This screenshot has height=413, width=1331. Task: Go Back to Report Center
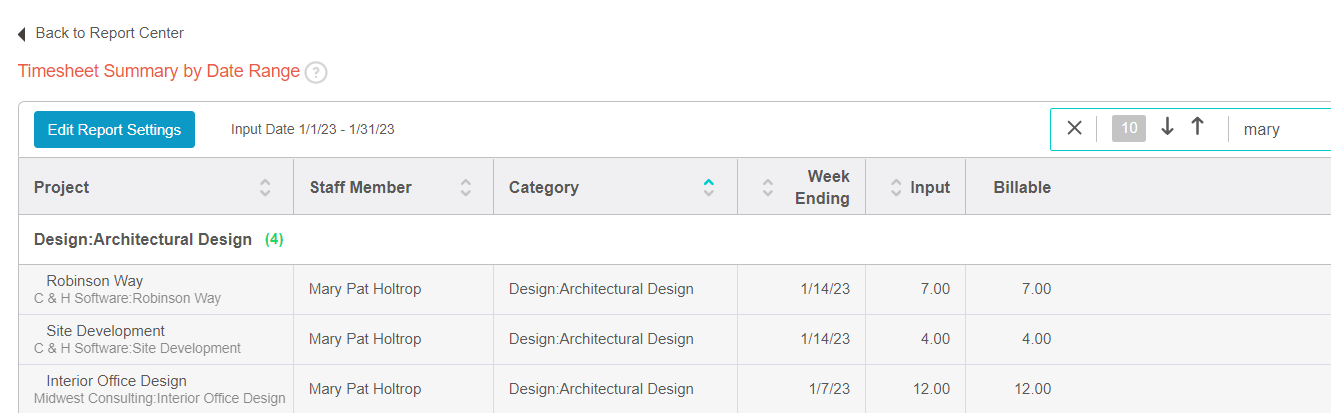pos(110,33)
